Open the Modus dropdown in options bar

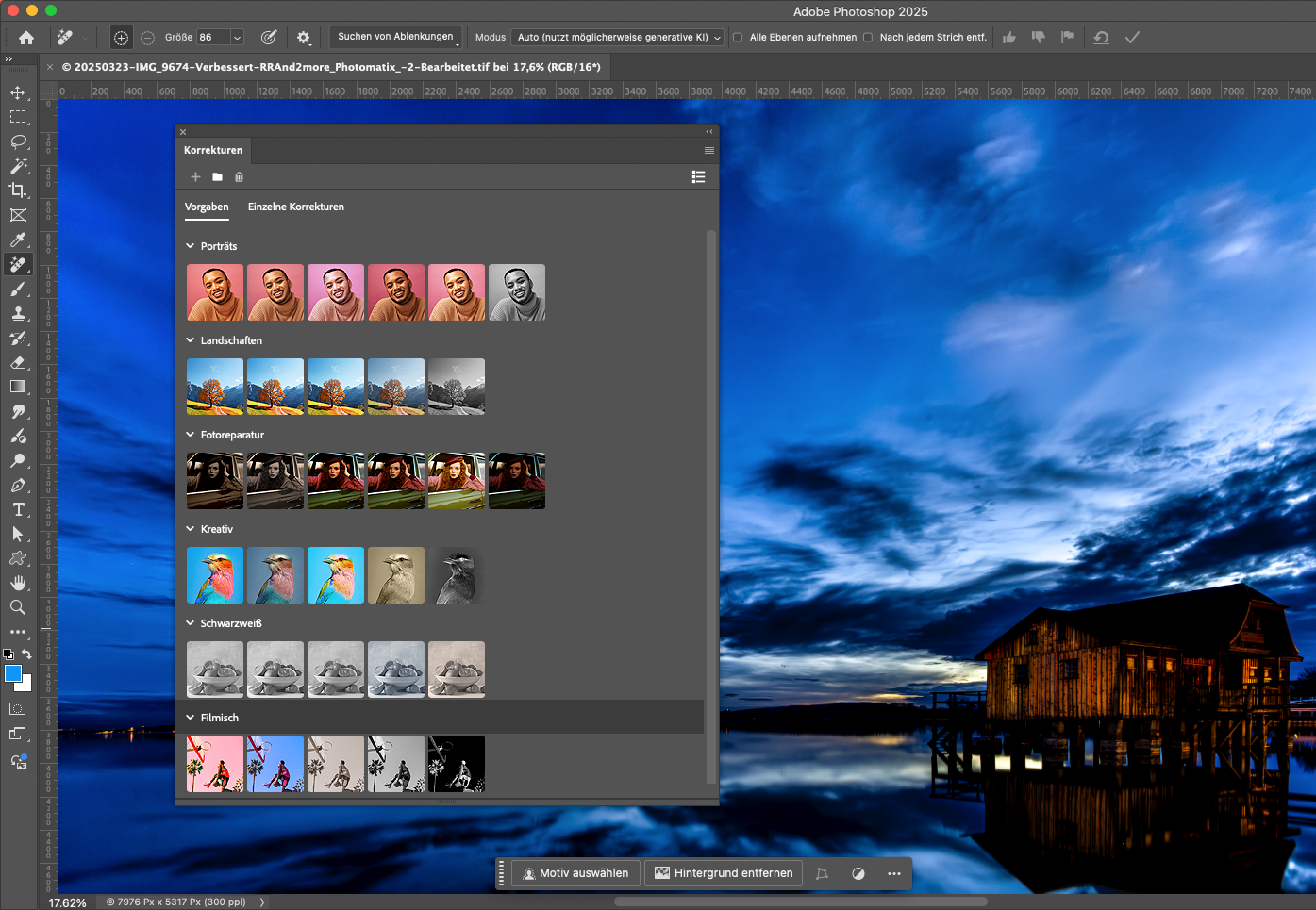pos(618,38)
